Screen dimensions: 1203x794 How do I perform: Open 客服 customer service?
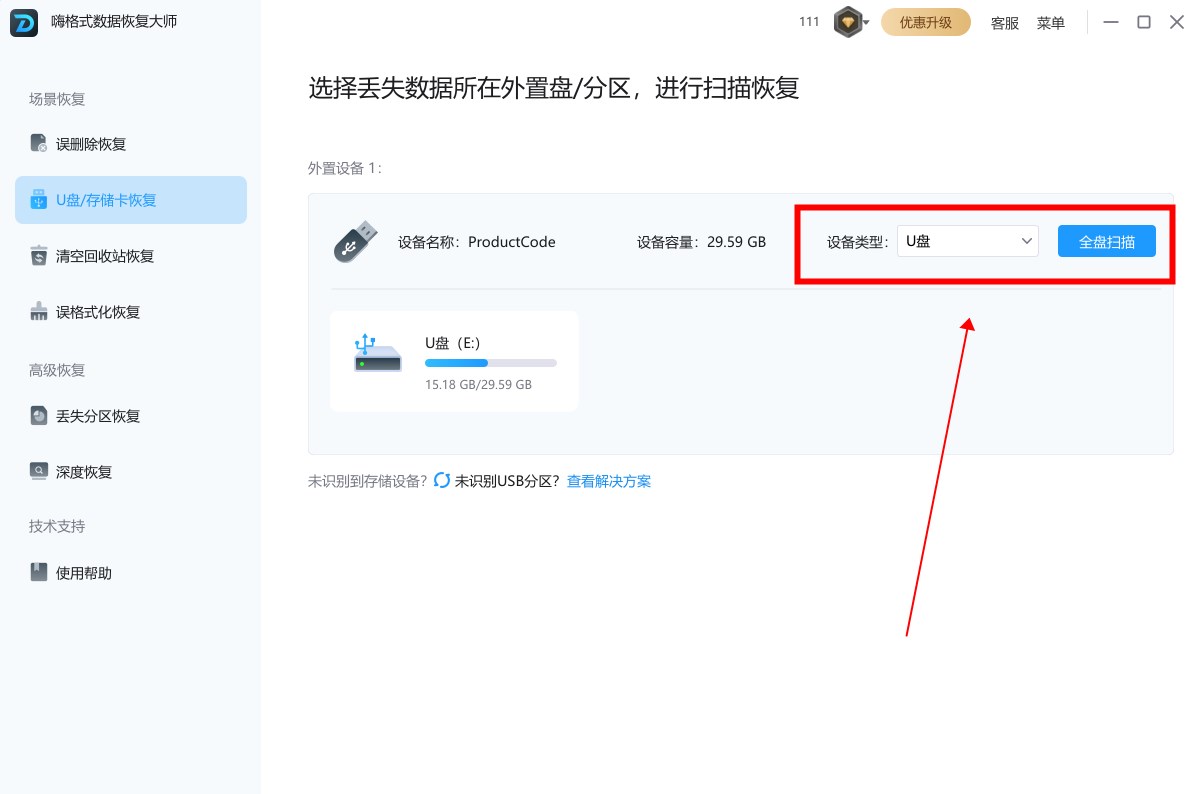click(x=1005, y=23)
